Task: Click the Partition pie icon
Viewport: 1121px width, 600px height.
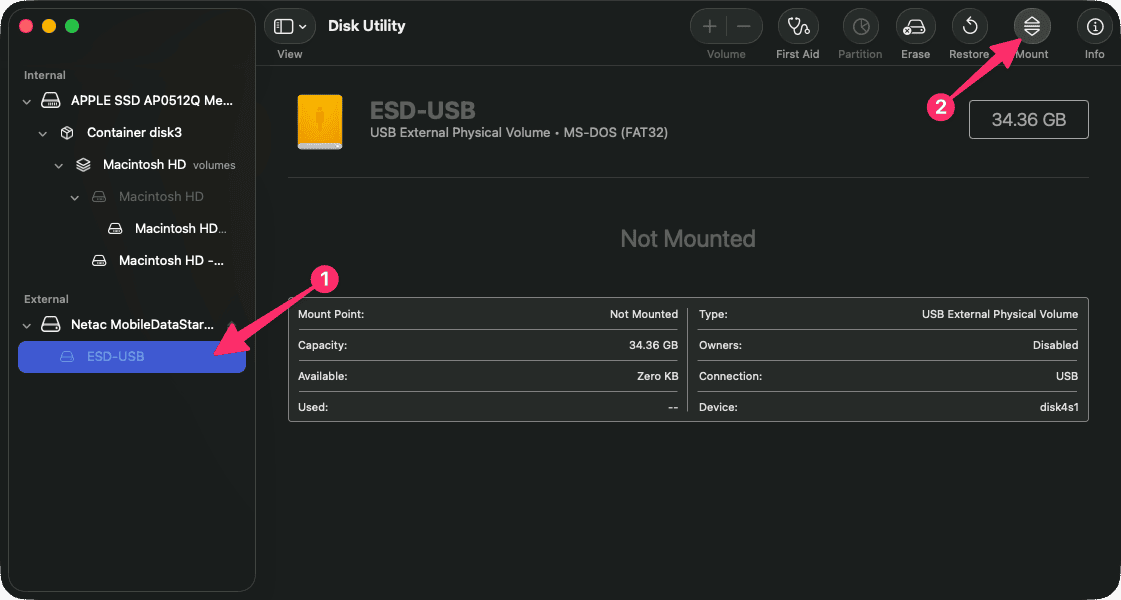Action: (860, 26)
